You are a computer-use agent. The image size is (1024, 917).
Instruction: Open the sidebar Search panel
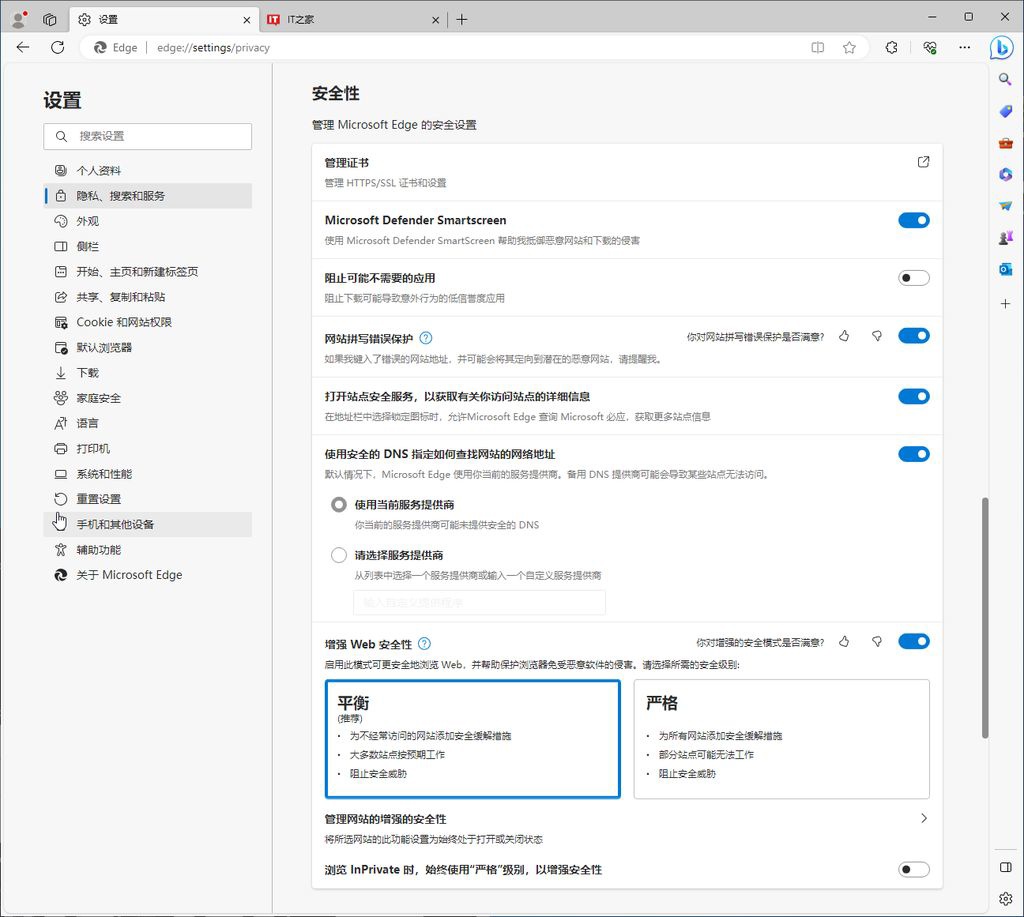1004,79
